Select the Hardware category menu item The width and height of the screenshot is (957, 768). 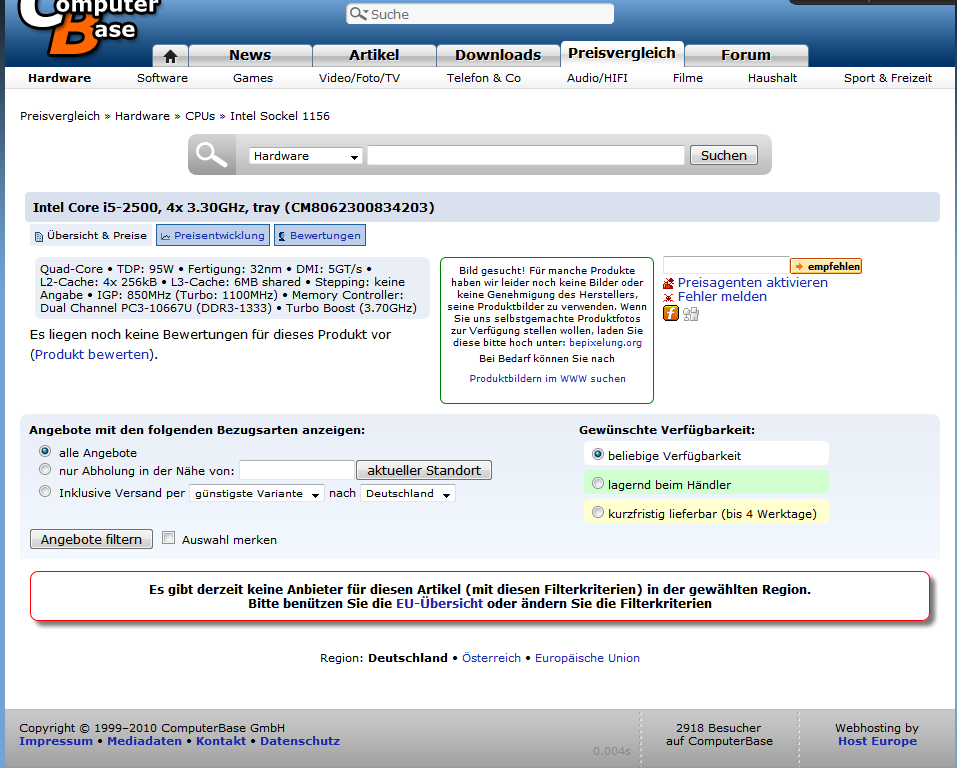(59, 78)
